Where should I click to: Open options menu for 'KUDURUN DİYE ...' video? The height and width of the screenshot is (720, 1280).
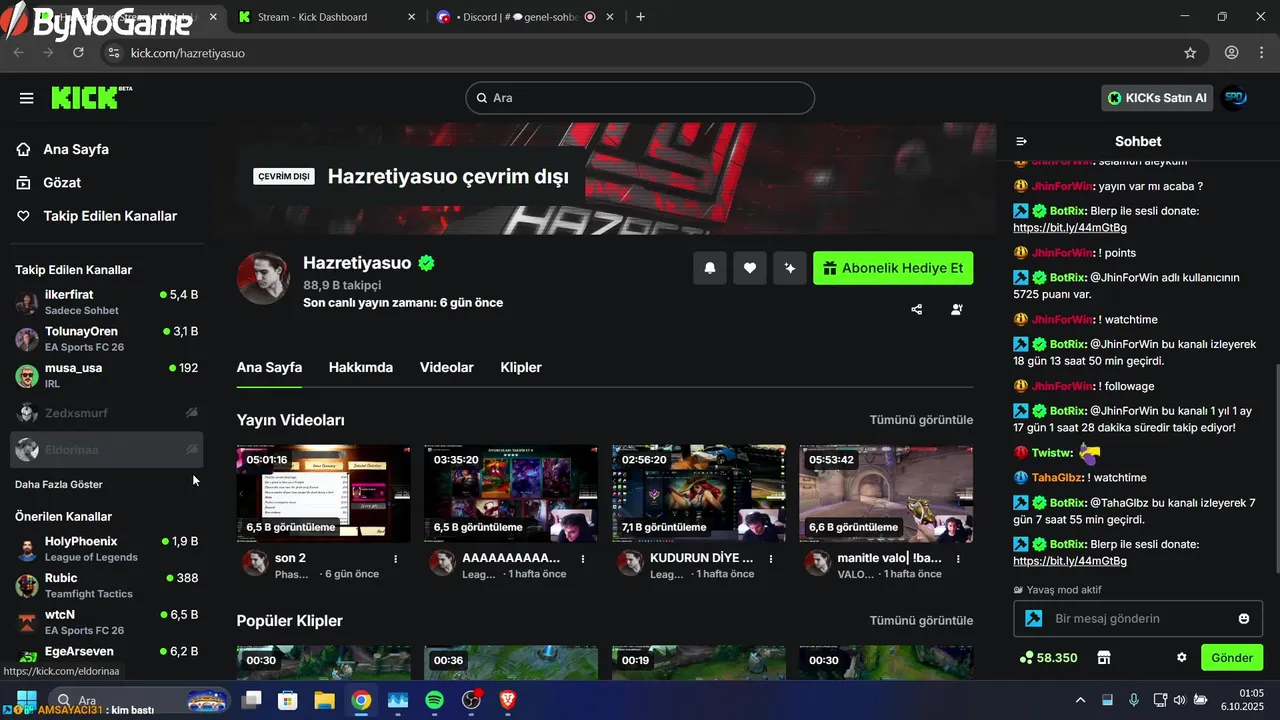pyautogui.click(x=771, y=559)
